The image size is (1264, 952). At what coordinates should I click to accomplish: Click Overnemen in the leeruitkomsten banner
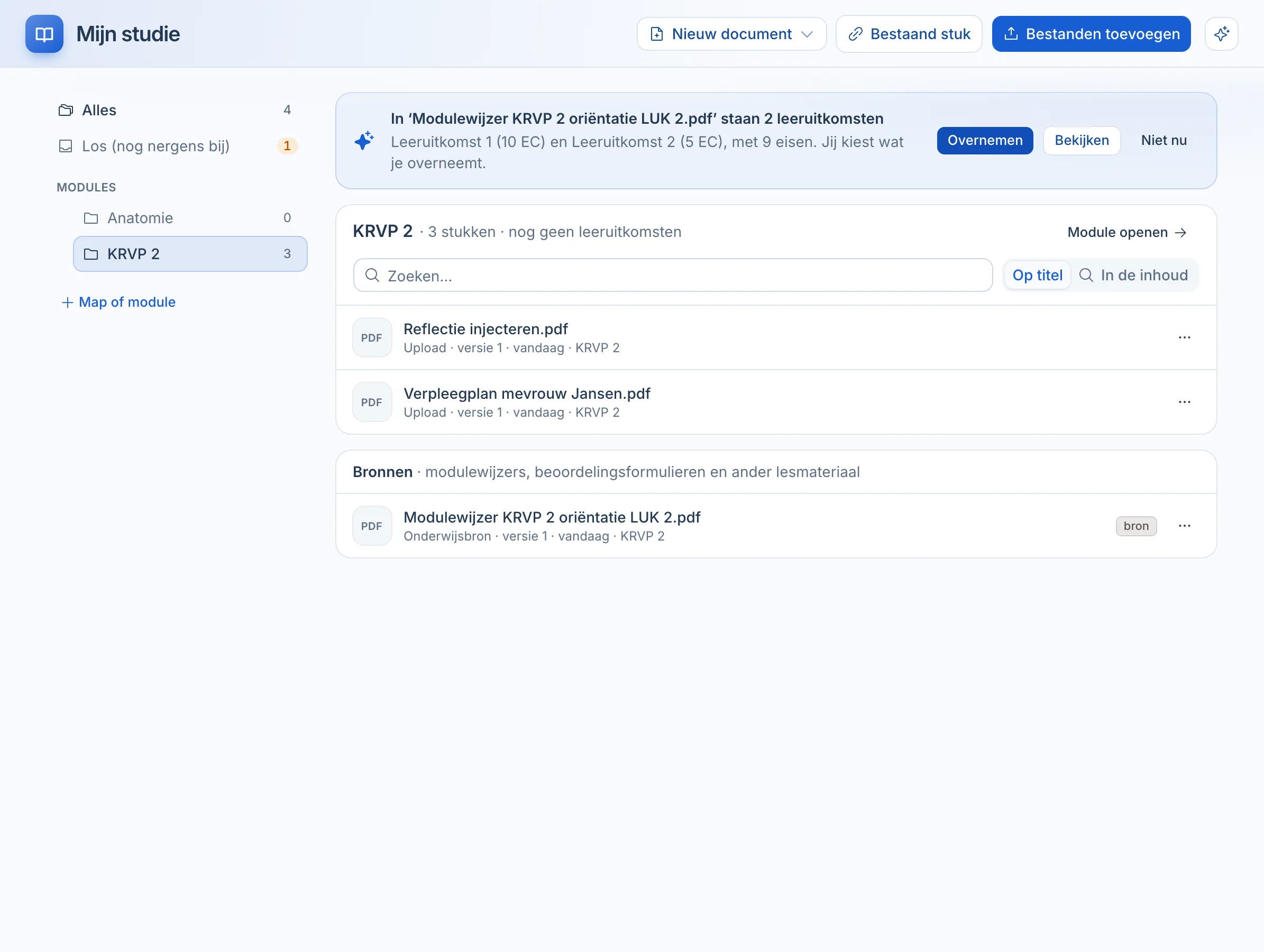[985, 141]
